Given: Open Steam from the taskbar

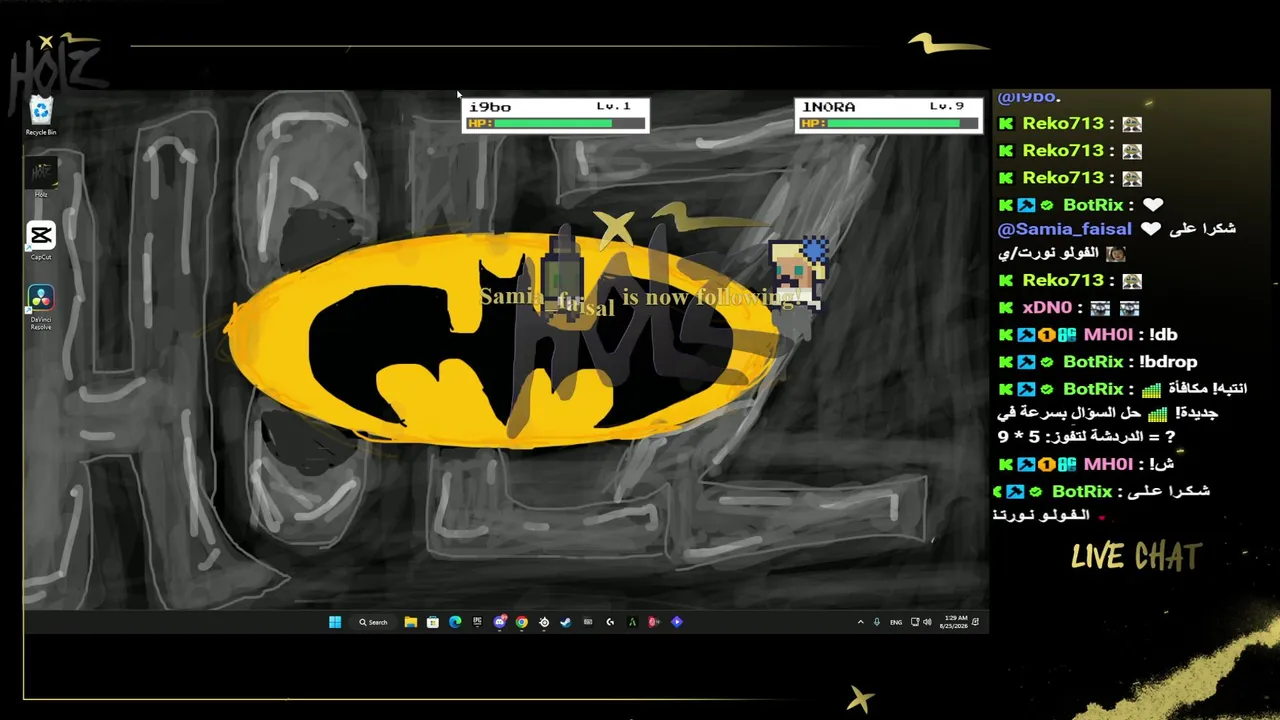Looking at the screenshot, I should pos(565,622).
